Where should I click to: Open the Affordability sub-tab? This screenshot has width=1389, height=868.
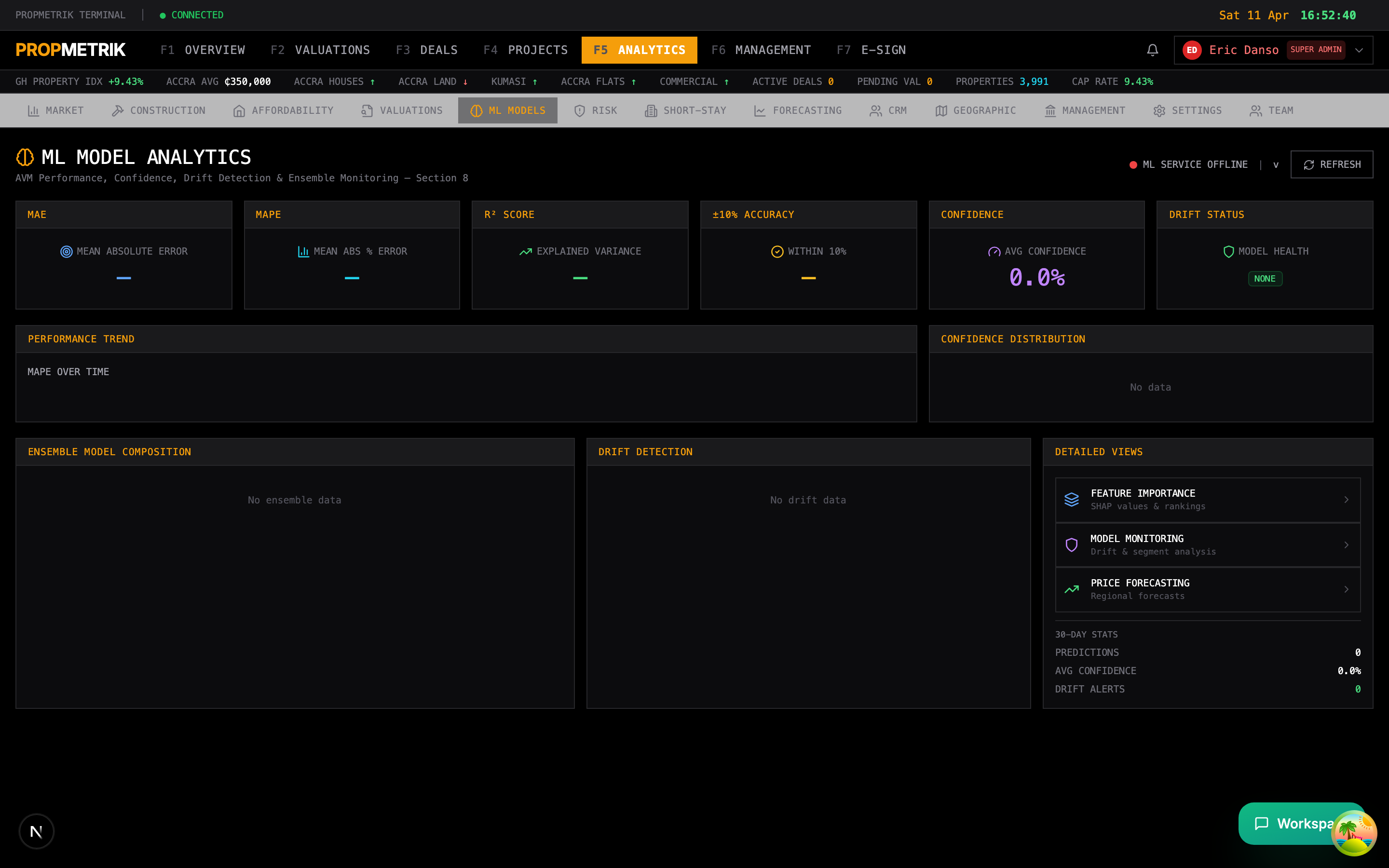[x=283, y=110]
